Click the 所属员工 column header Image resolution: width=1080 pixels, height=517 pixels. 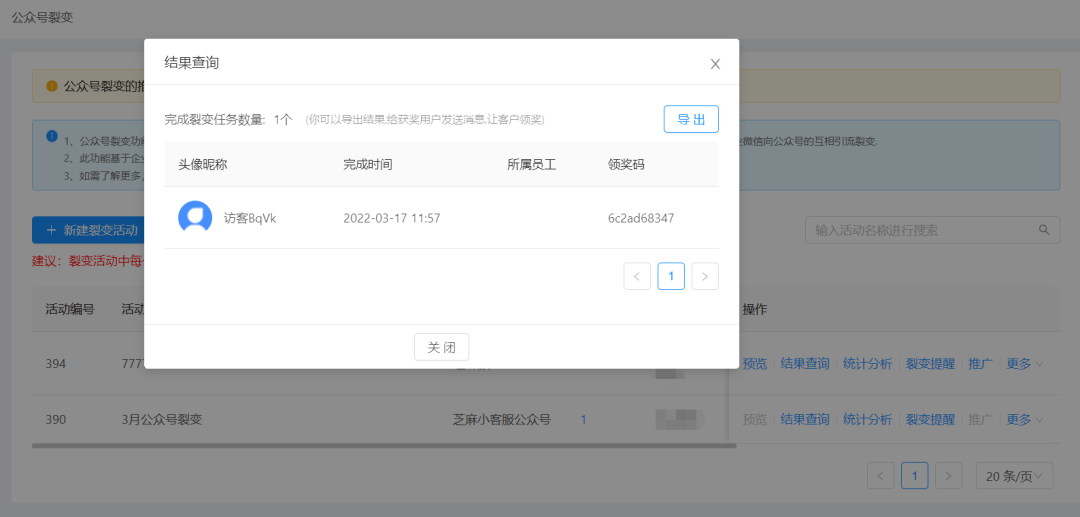tap(532, 165)
